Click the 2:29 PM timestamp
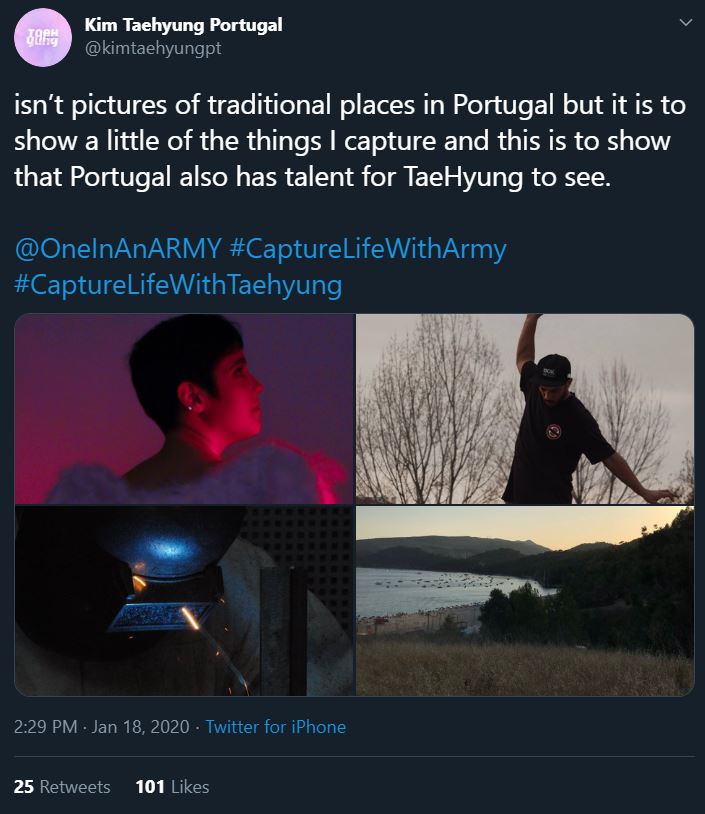The image size is (705, 814). coord(42,727)
